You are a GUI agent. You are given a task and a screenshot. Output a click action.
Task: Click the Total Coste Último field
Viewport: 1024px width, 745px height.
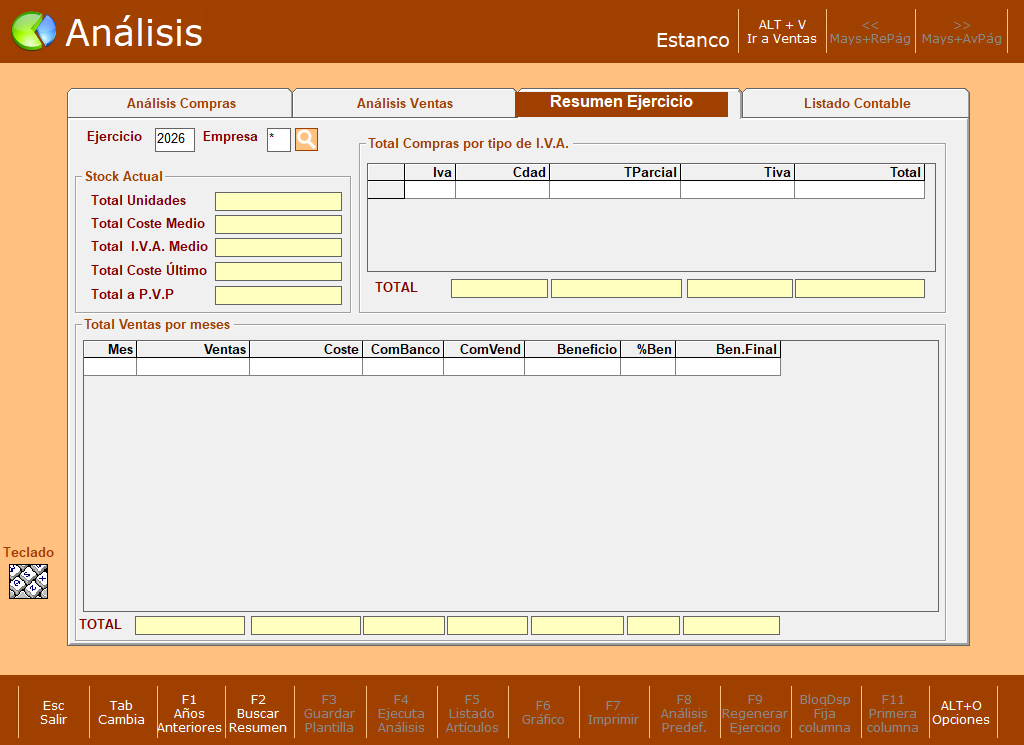pos(278,272)
